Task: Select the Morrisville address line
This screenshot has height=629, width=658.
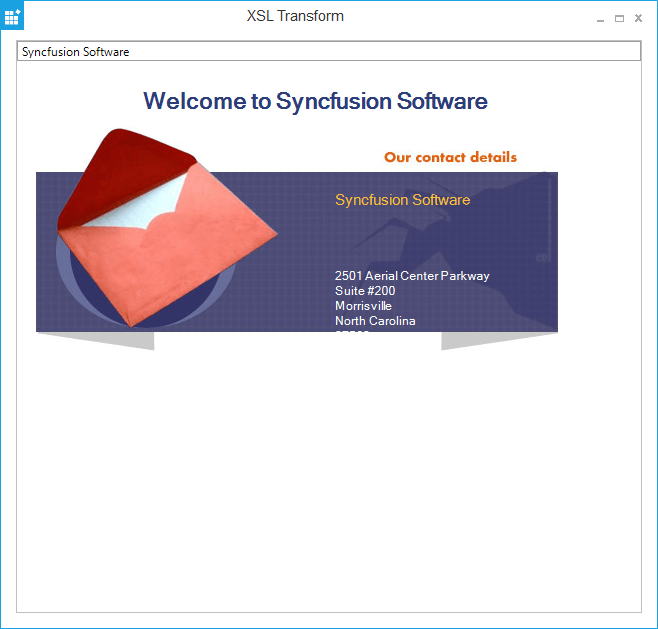Action: 363,305
